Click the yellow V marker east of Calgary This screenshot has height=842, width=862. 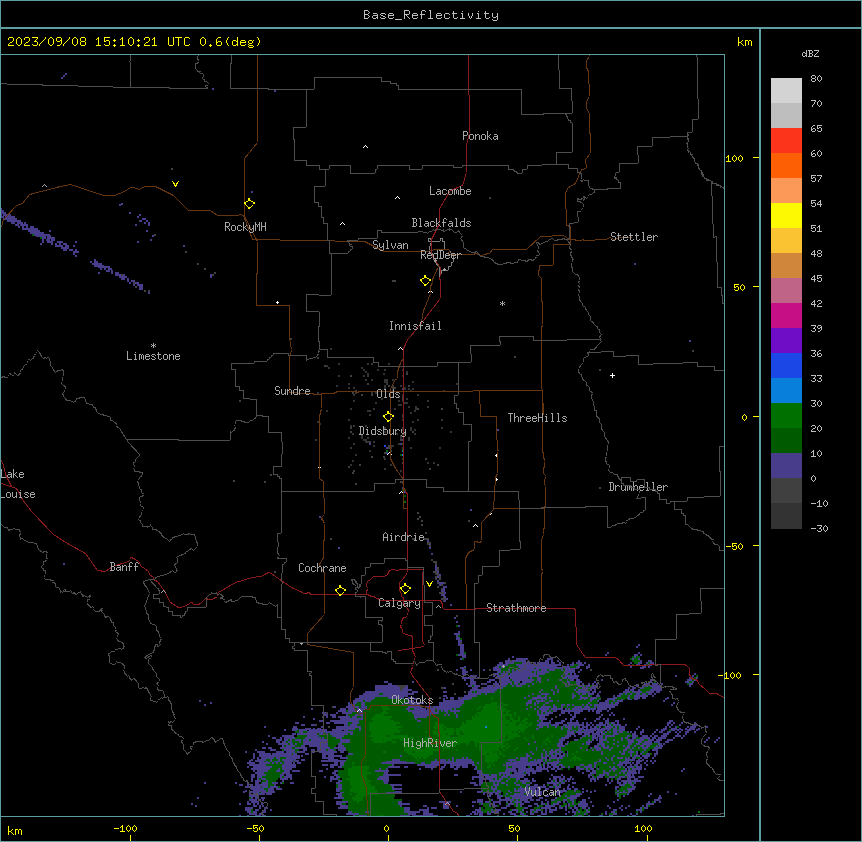429,584
